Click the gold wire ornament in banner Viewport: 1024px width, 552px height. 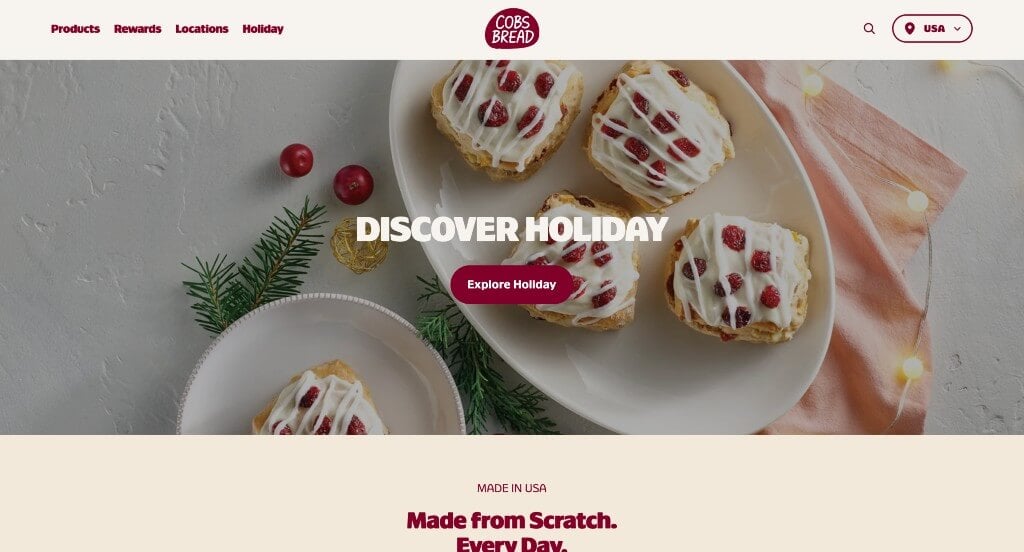tap(358, 246)
